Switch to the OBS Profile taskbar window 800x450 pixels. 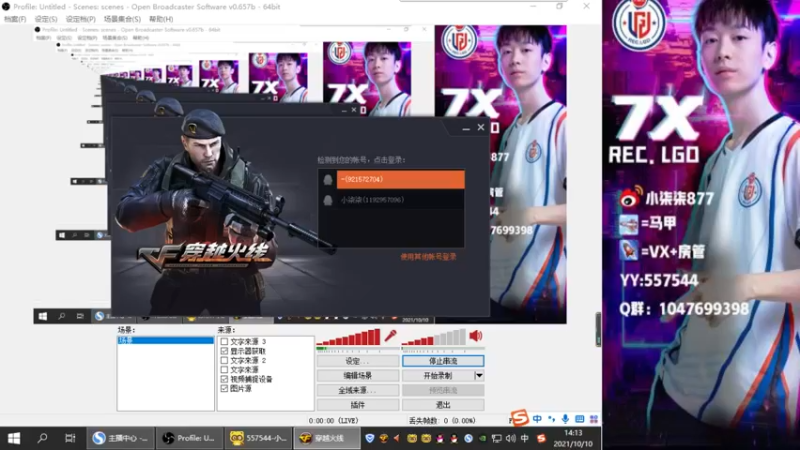click(x=189, y=438)
